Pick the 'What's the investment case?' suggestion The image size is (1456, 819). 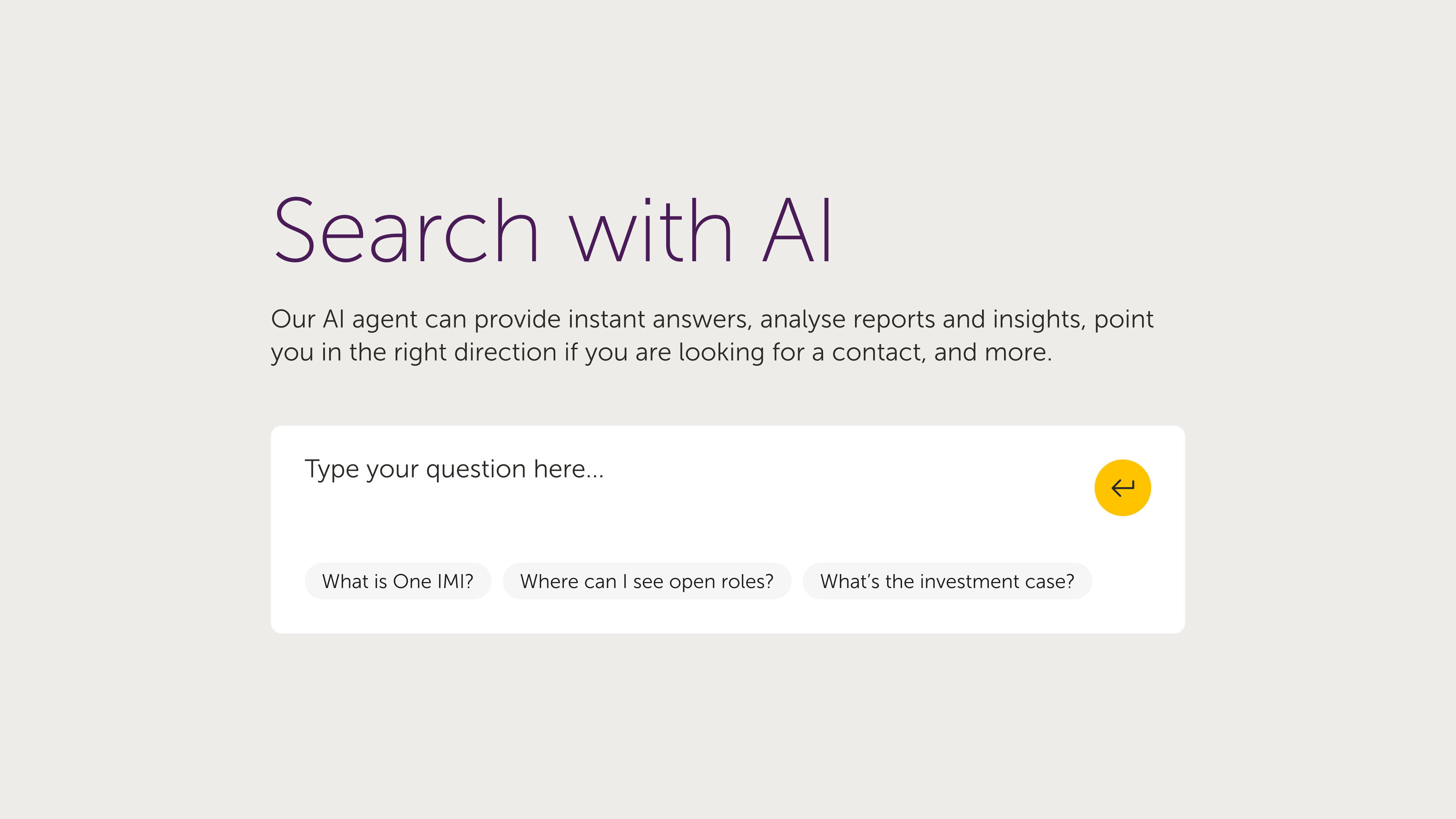click(947, 581)
